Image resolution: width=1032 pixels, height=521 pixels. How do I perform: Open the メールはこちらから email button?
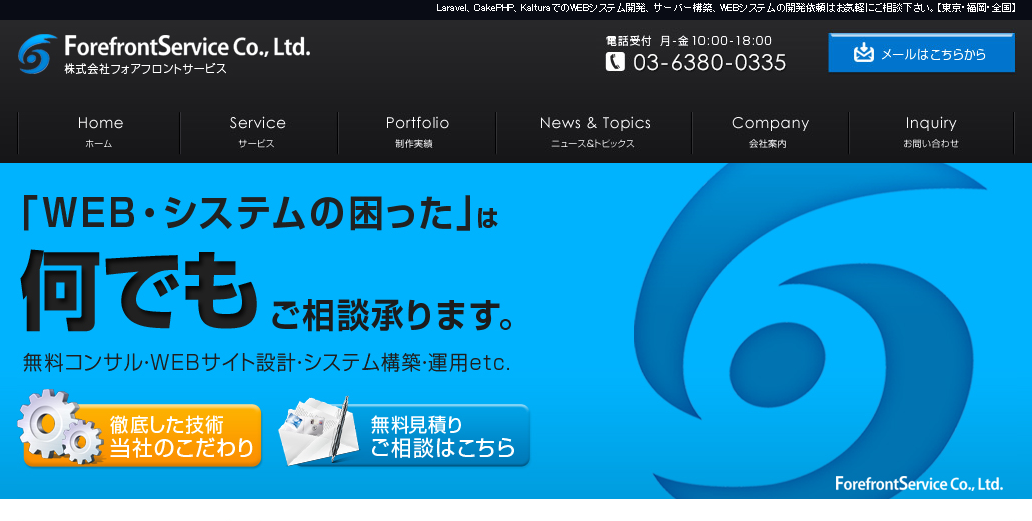[x=921, y=53]
